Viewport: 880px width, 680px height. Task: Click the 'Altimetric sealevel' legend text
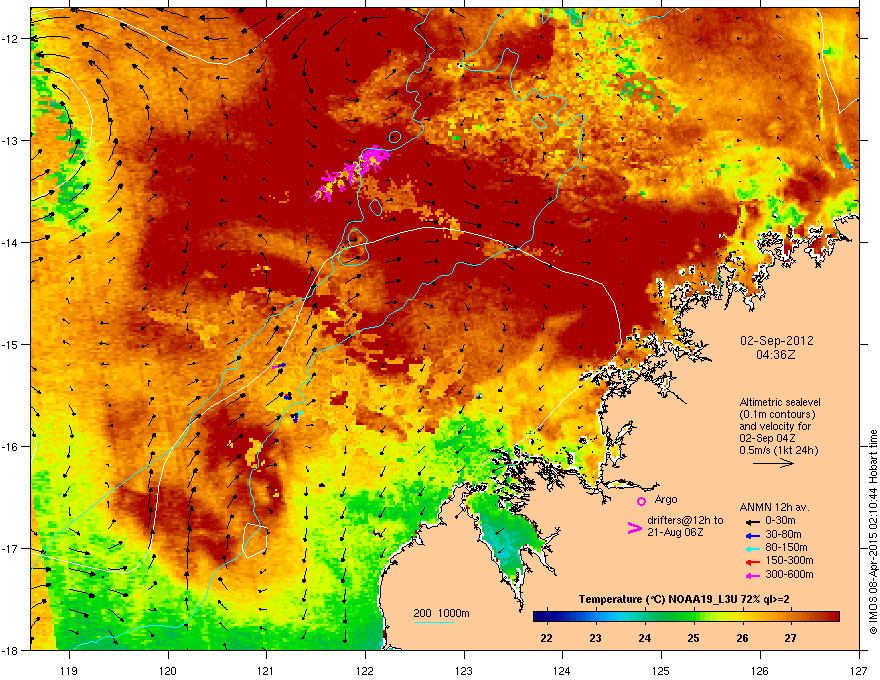click(x=780, y=402)
